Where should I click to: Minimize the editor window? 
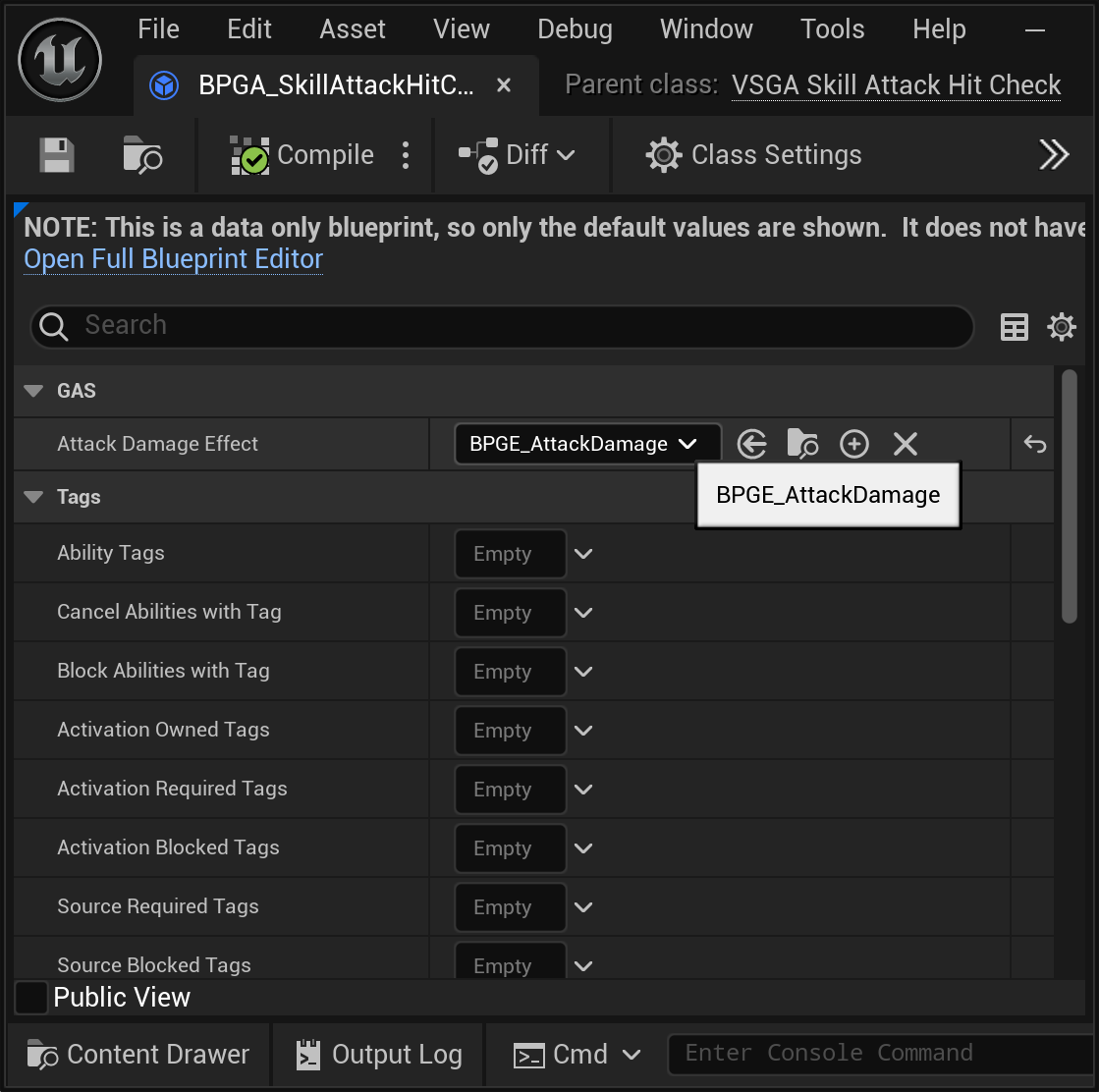pos(1034,30)
